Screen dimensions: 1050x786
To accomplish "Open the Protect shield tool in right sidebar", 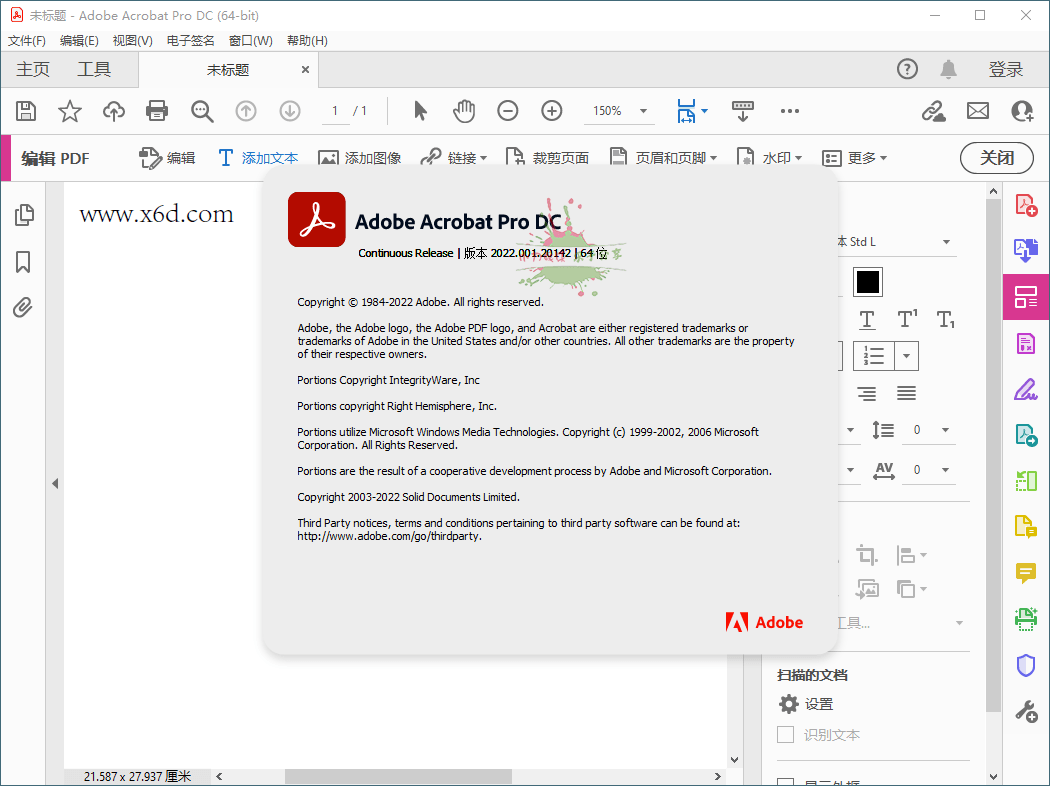I will [x=1026, y=665].
